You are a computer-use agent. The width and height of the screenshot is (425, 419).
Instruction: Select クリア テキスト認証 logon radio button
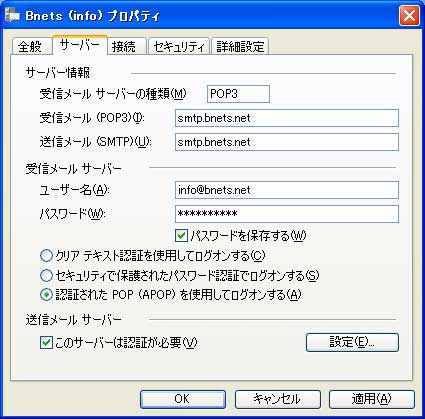pyautogui.click(x=46, y=256)
